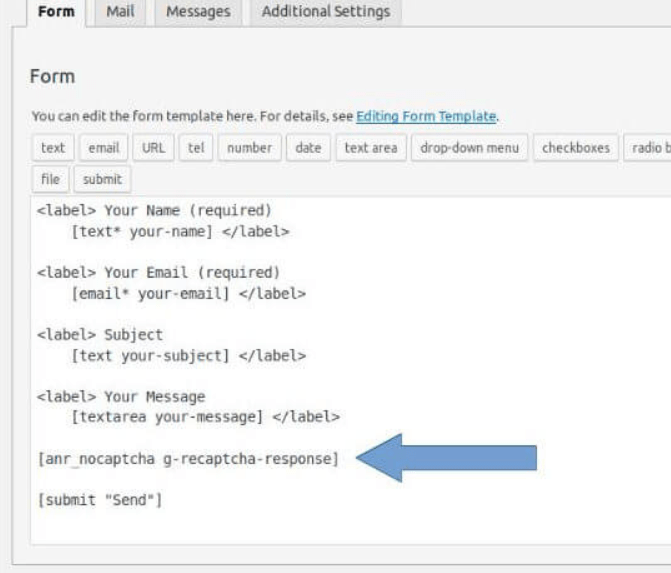The width and height of the screenshot is (671, 573).
Task: Insert an email tag
Action: pyautogui.click(x=104, y=148)
